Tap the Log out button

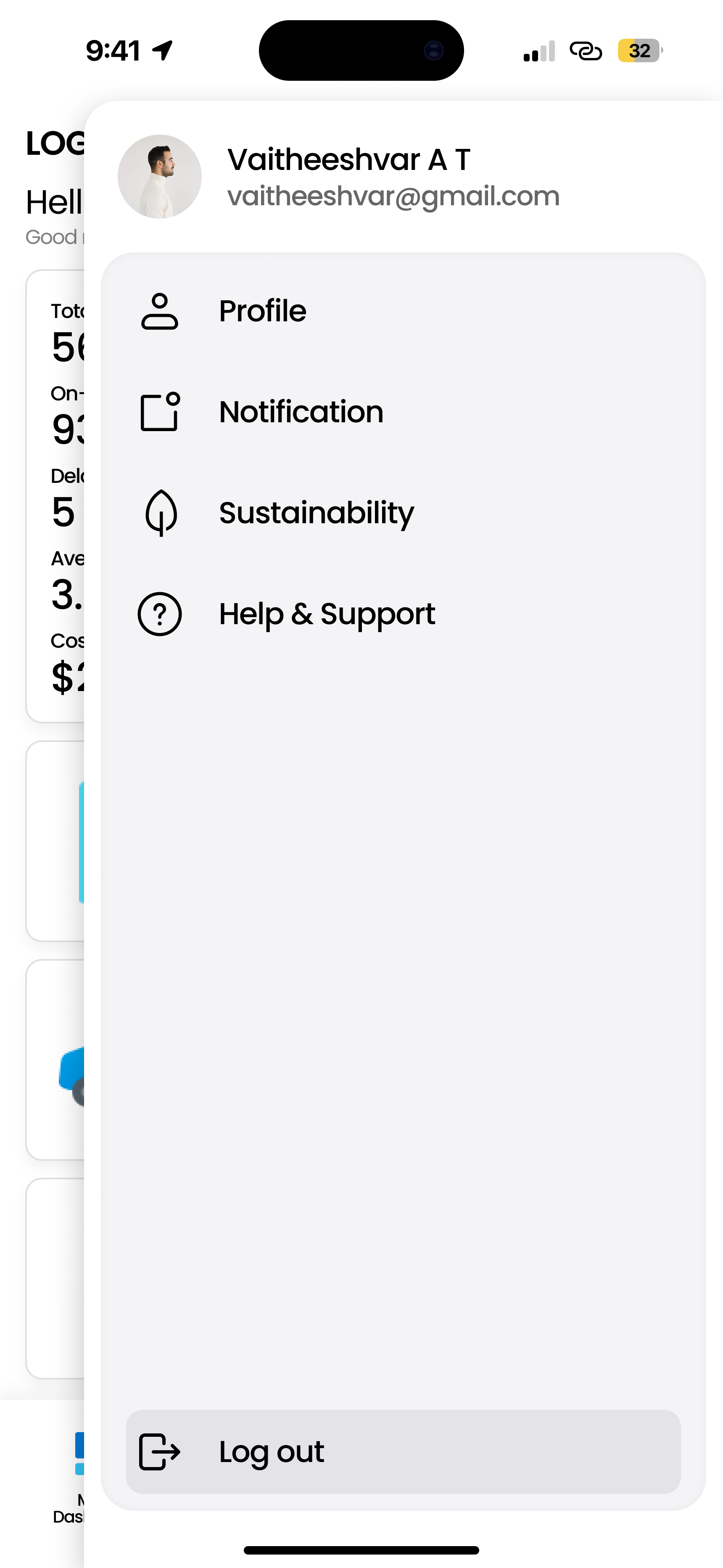click(x=403, y=1452)
